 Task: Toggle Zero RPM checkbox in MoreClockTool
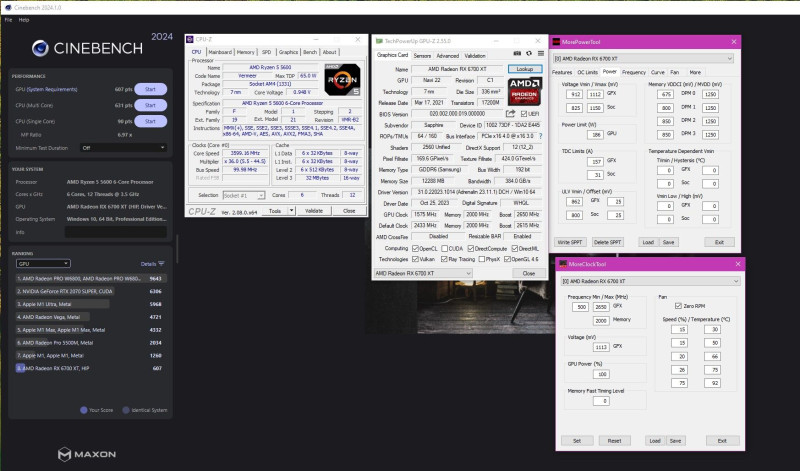pyautogui.click(x=678, y=306)
